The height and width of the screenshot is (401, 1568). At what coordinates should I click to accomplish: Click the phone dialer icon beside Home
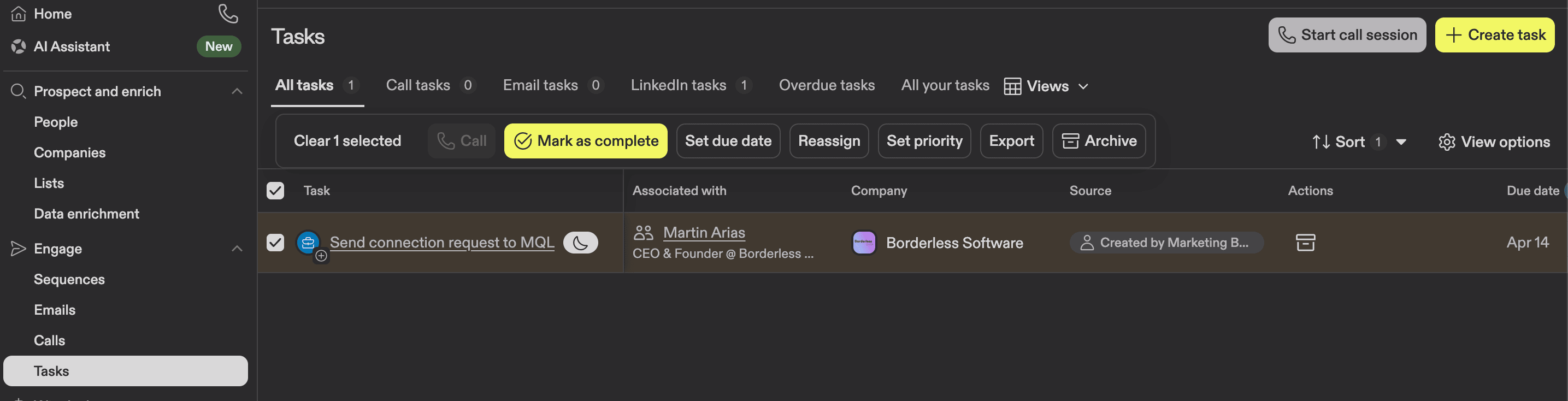coord(228,14)
